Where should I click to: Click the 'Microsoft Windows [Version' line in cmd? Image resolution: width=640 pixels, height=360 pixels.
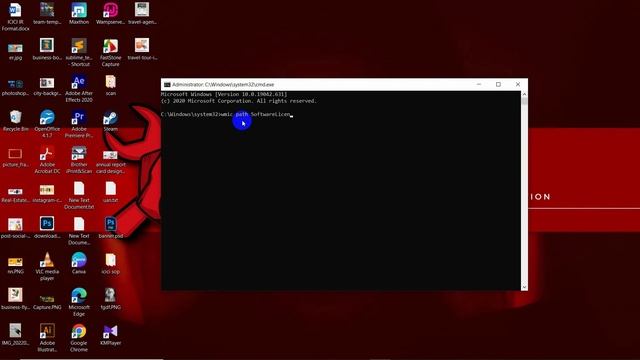click(x=224, y=94)
